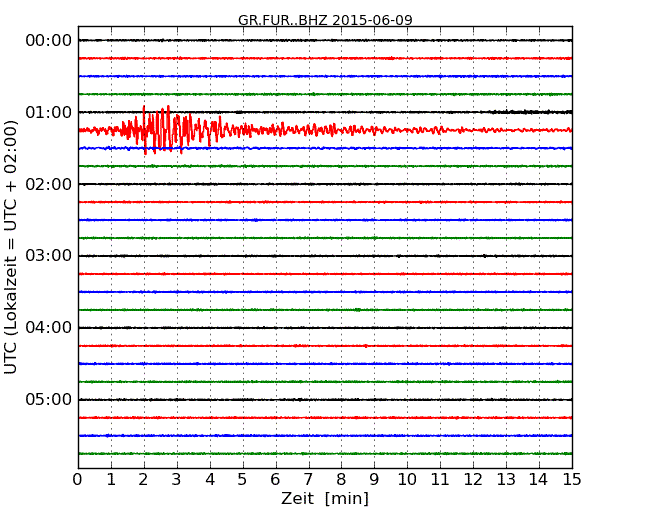Select the 05:00 time label
The image size is (650, 520).
pyautogui.click(x=49, y=399)
